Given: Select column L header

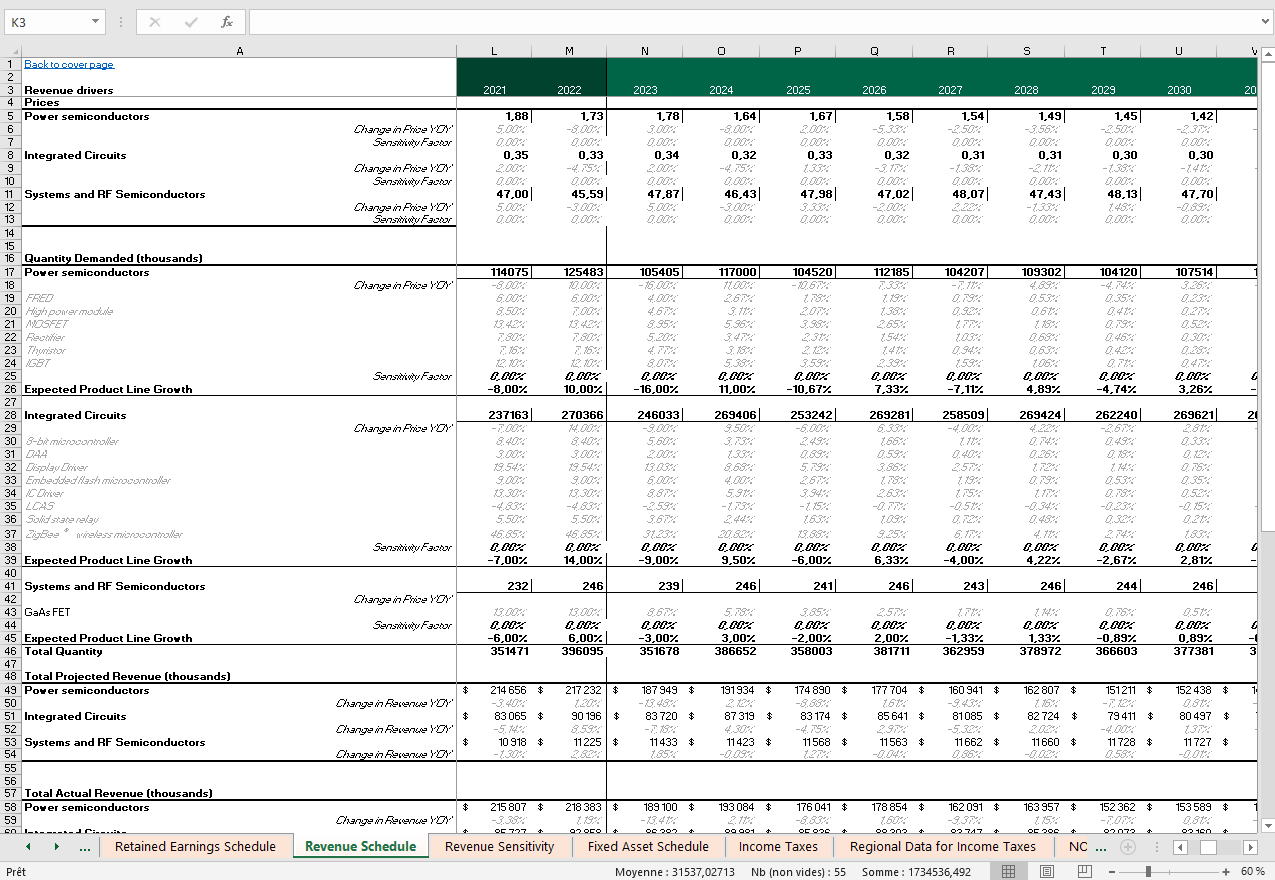Looking at the screenshot, I should point(494,51).
